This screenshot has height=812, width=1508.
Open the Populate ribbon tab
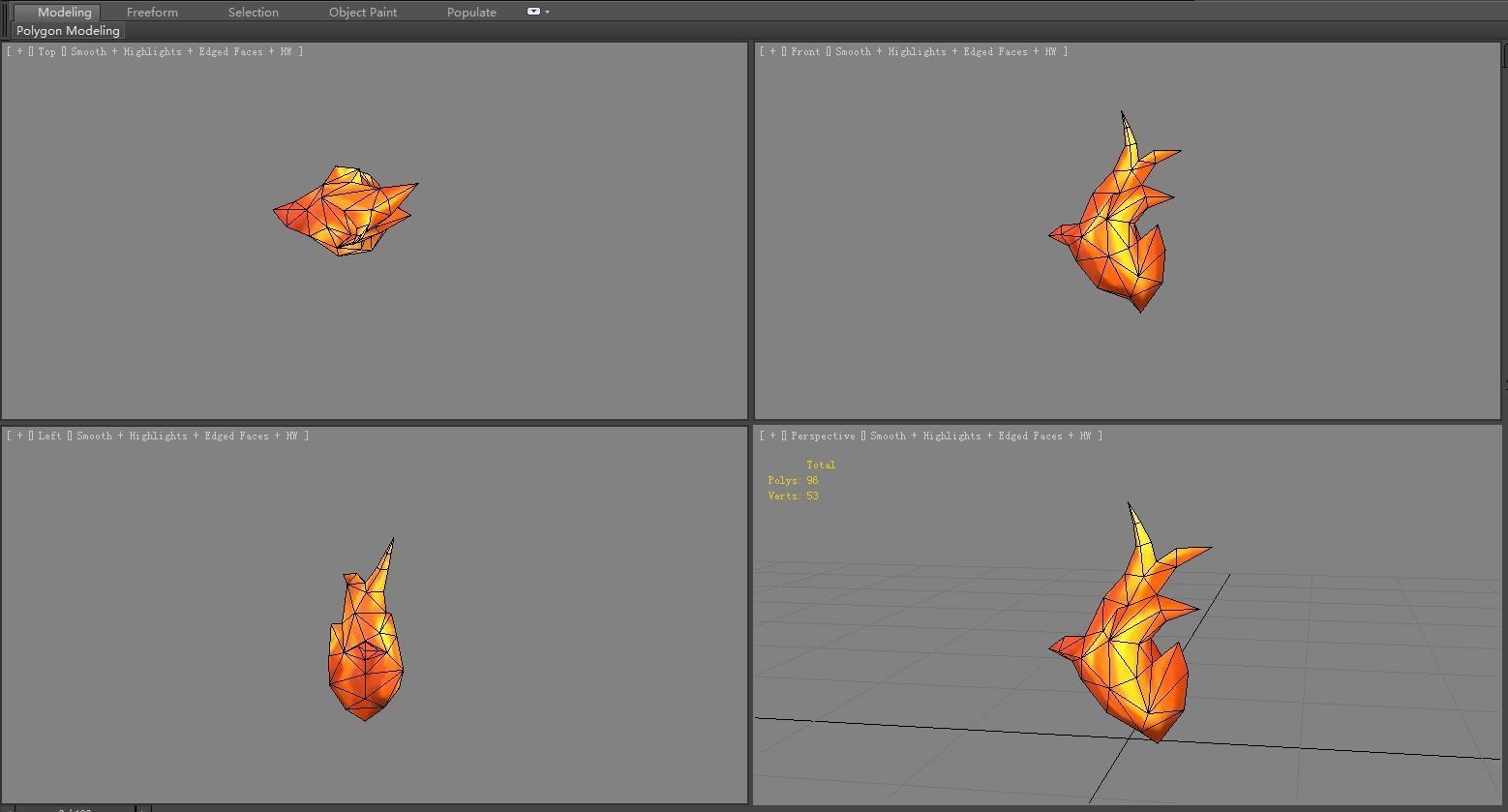point(471,13)
